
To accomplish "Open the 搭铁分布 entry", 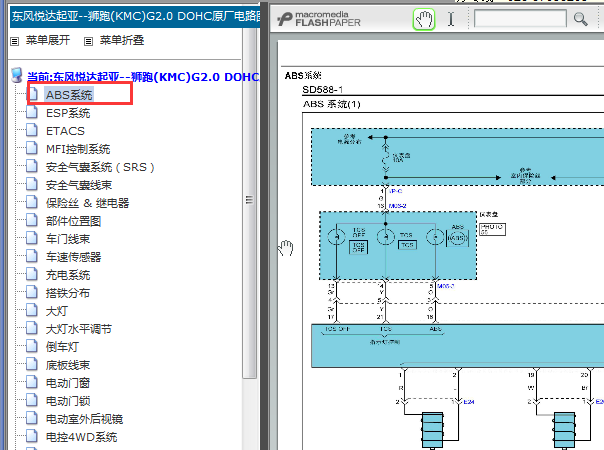I will [68, 293].
